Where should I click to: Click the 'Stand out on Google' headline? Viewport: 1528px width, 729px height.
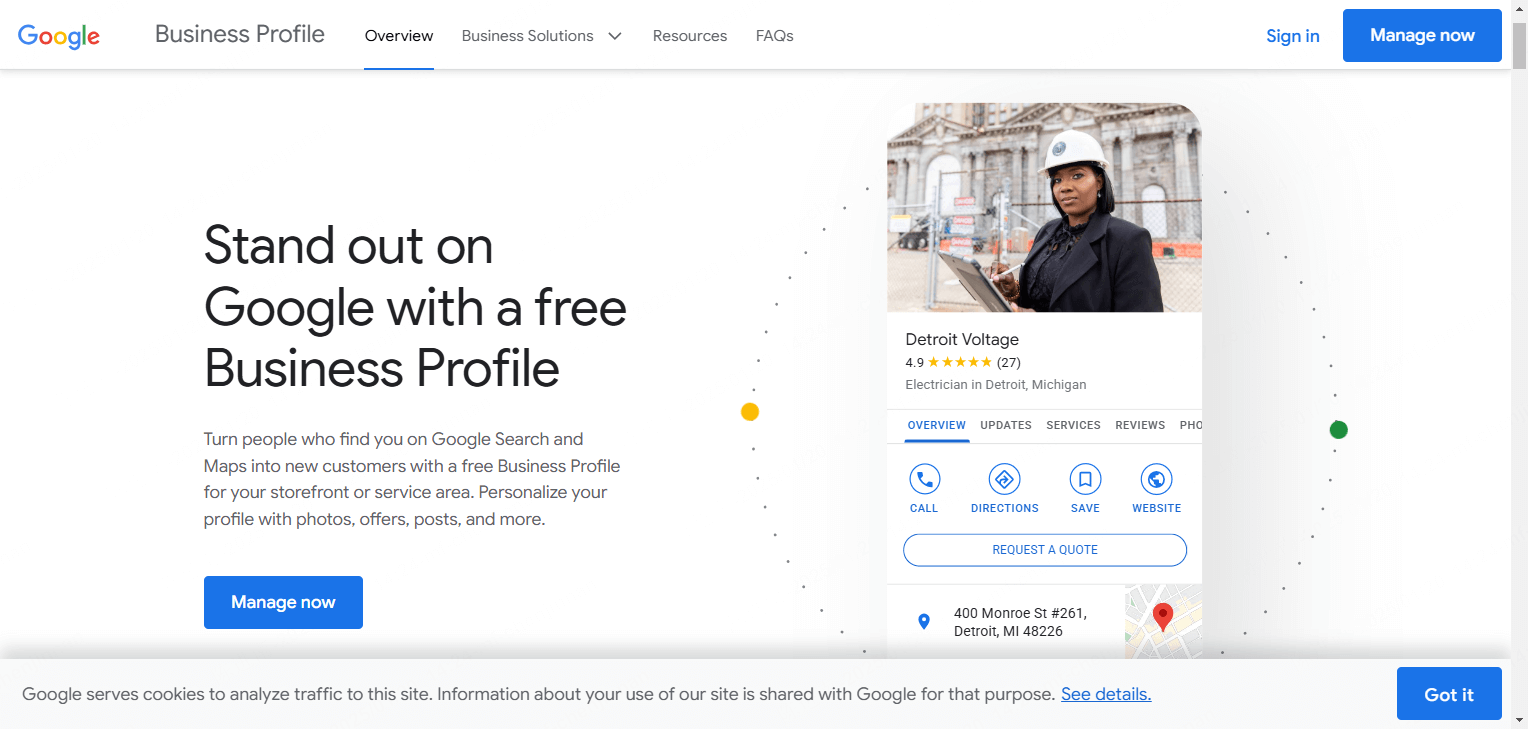point(415,306)
